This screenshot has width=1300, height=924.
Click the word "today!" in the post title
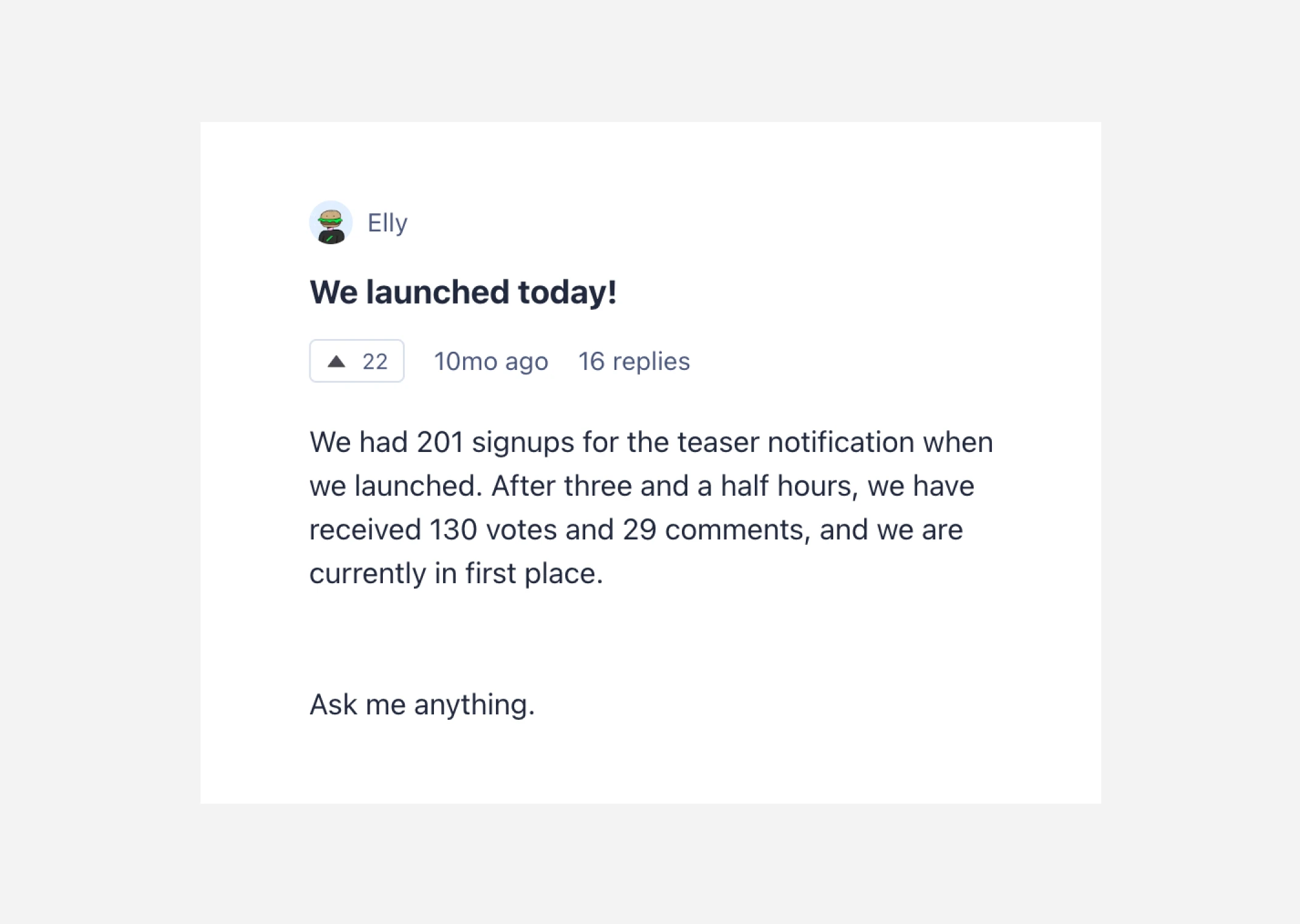click(567, 292)
